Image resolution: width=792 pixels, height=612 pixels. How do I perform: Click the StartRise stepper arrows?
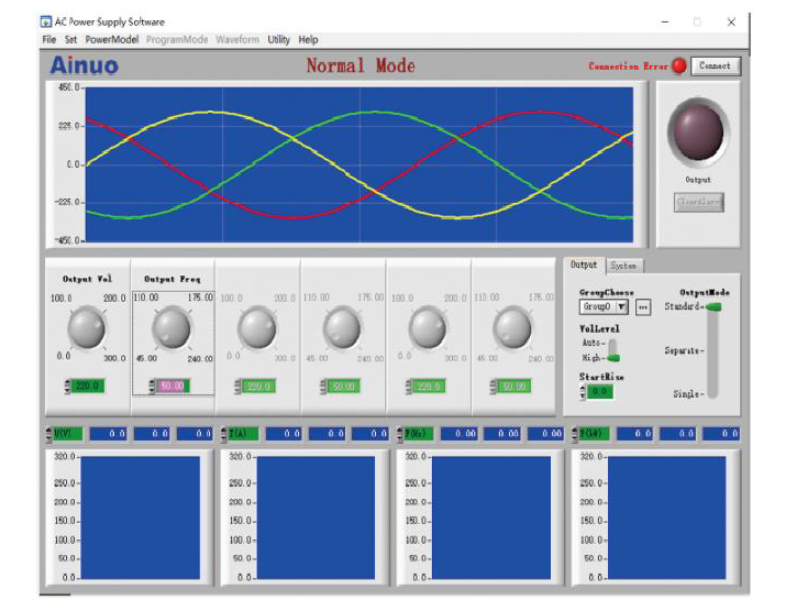click(583, 392)
